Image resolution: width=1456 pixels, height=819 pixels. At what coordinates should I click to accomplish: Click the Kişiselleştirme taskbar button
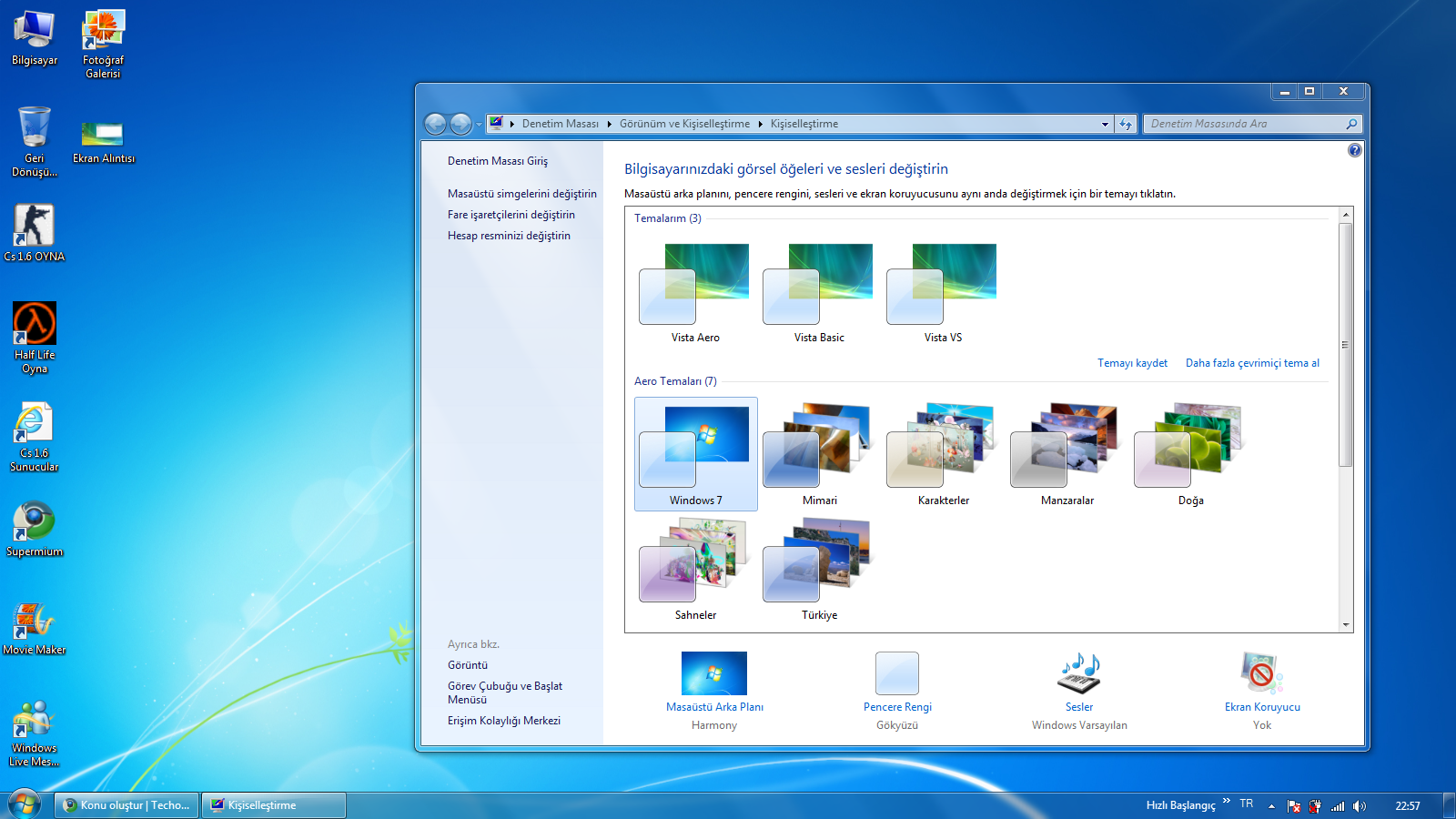(274, 805)
